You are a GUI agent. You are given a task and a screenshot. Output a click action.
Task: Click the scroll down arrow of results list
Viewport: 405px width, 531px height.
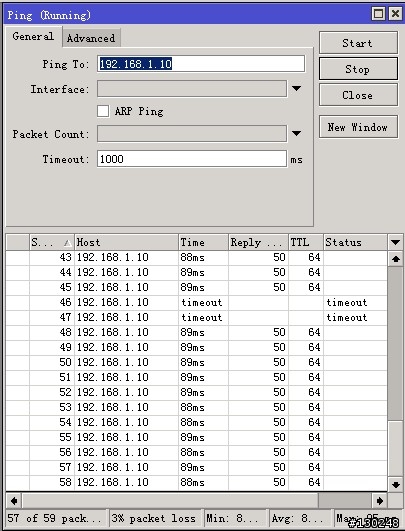(x=395, y=484)
